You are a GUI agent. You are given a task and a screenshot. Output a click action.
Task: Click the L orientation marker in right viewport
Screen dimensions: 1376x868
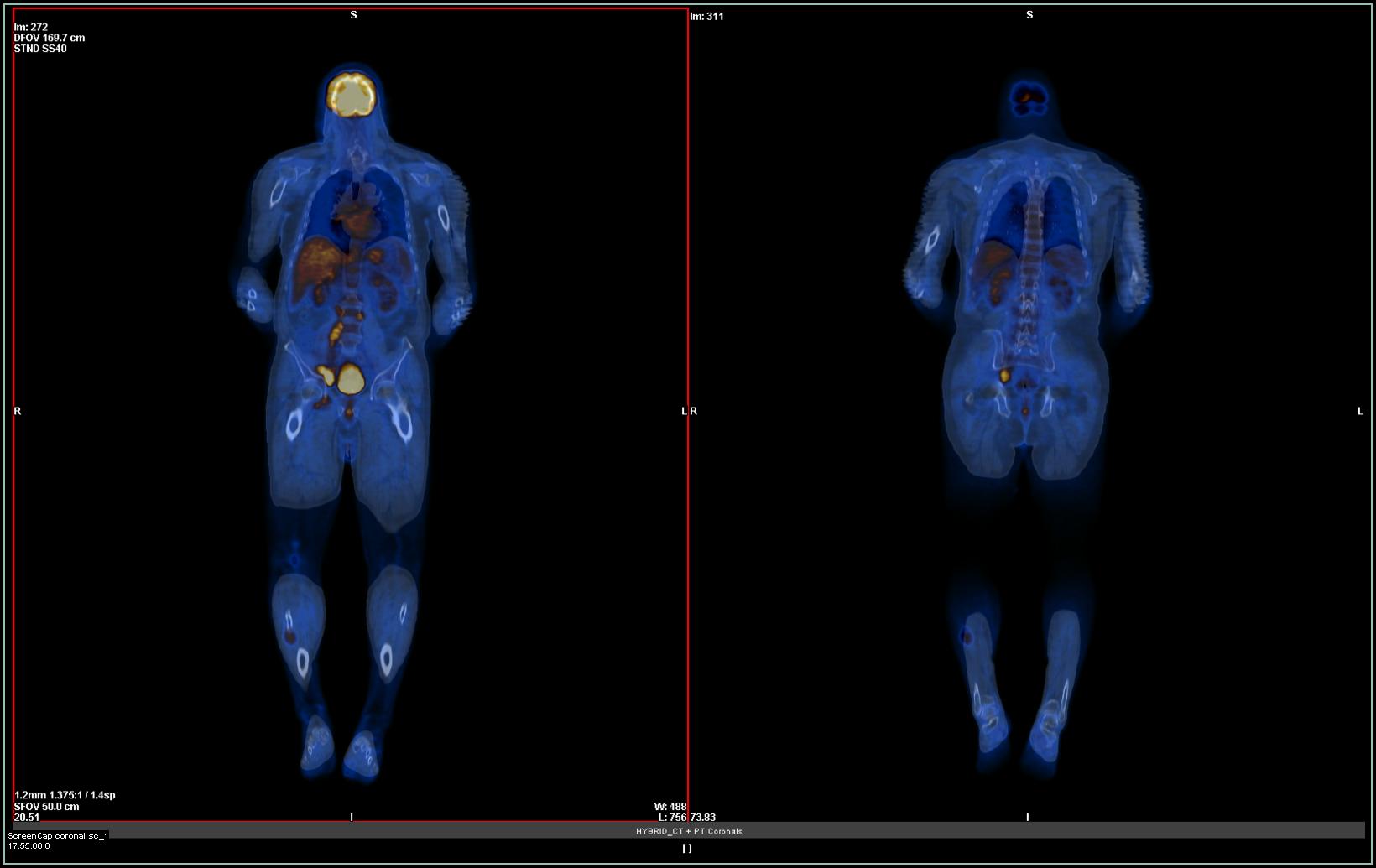coord(1360,411)
